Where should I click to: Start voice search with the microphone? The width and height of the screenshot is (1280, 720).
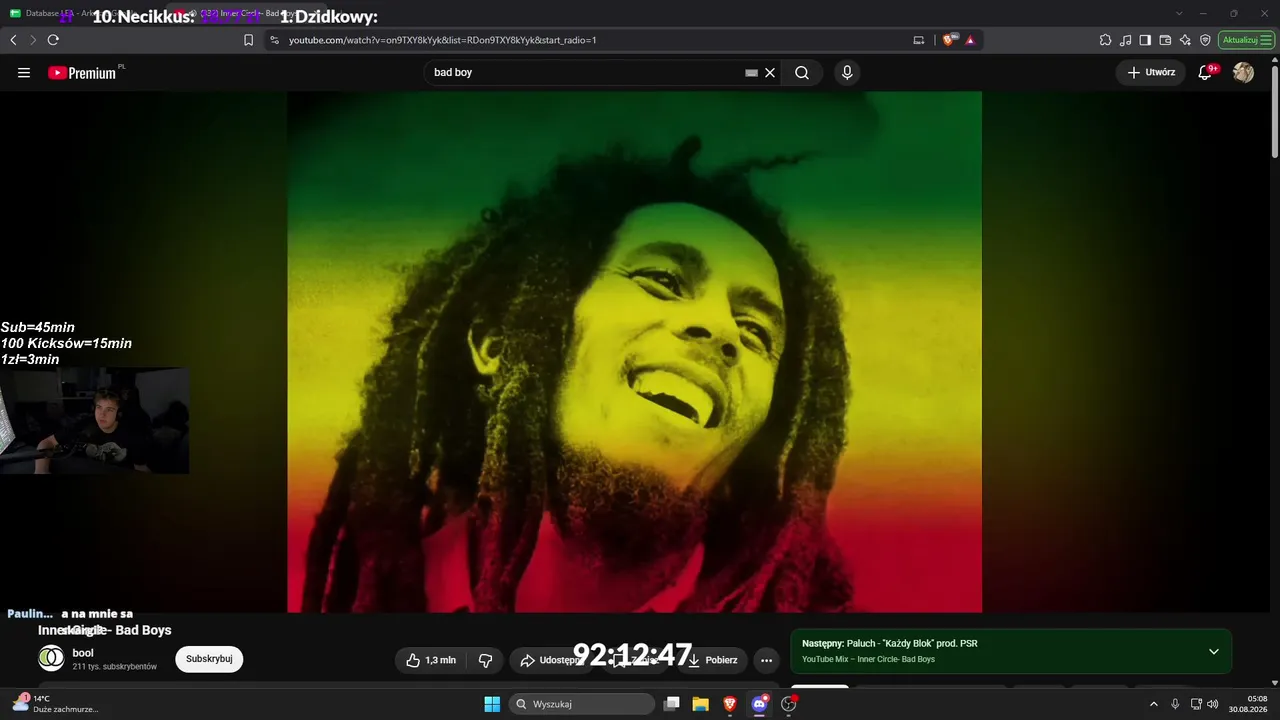[847, 72]
